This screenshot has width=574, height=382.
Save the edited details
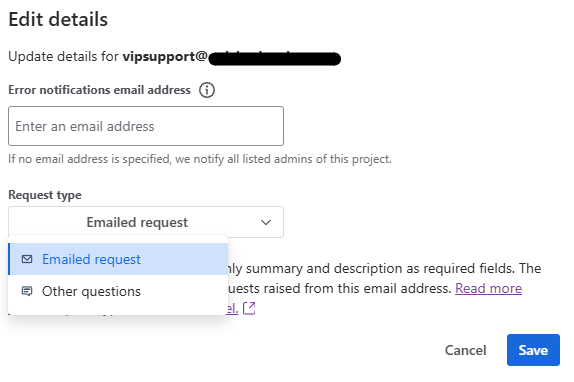click(533, 350)
